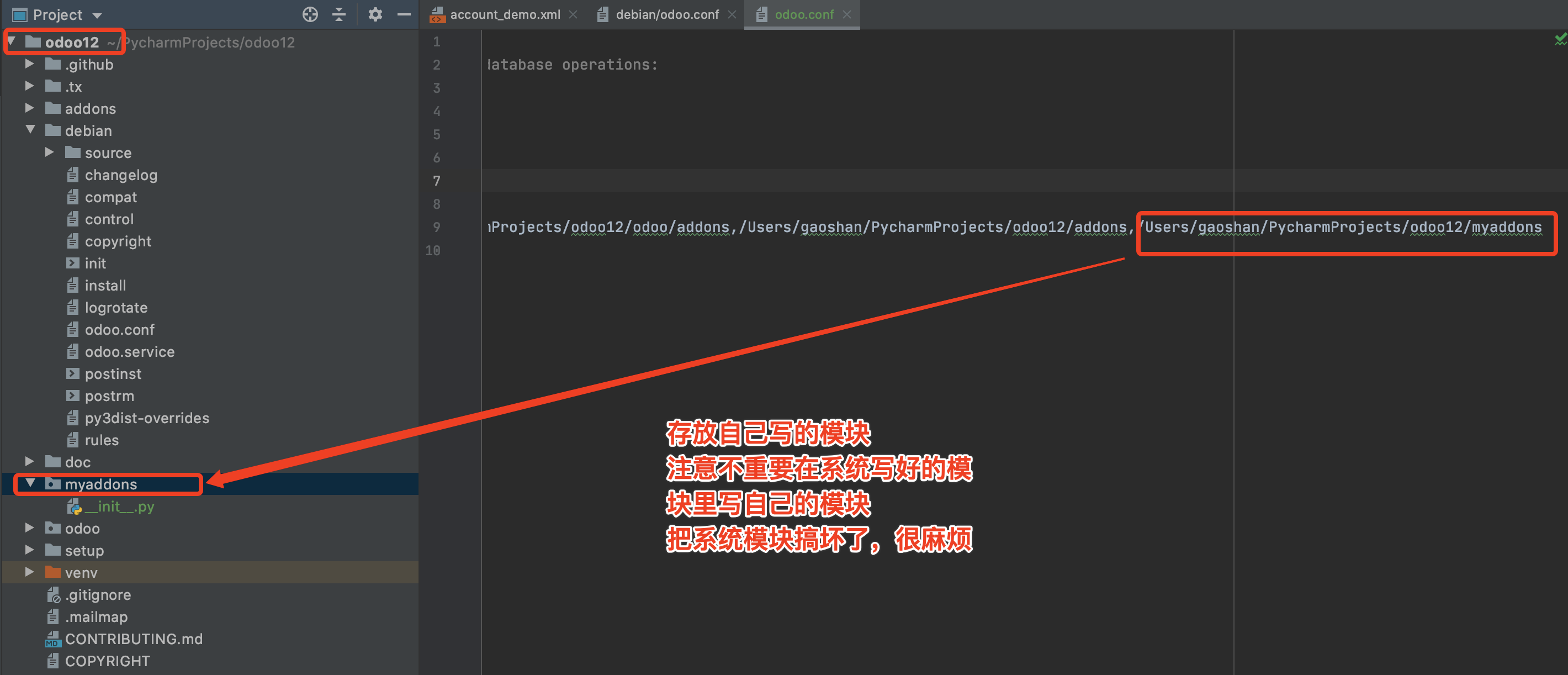Open the Project view dropdown
Screen dimensions: 1568x675
click(x=97, y=14)
